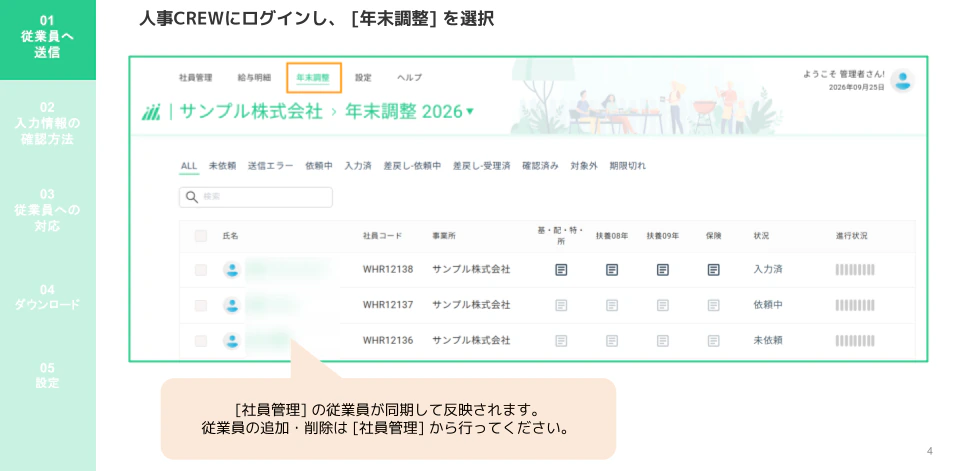Click the avatar icon in the WHR12138 row
The width and height of the screenshot is (960, 471).
pos(231,270)
